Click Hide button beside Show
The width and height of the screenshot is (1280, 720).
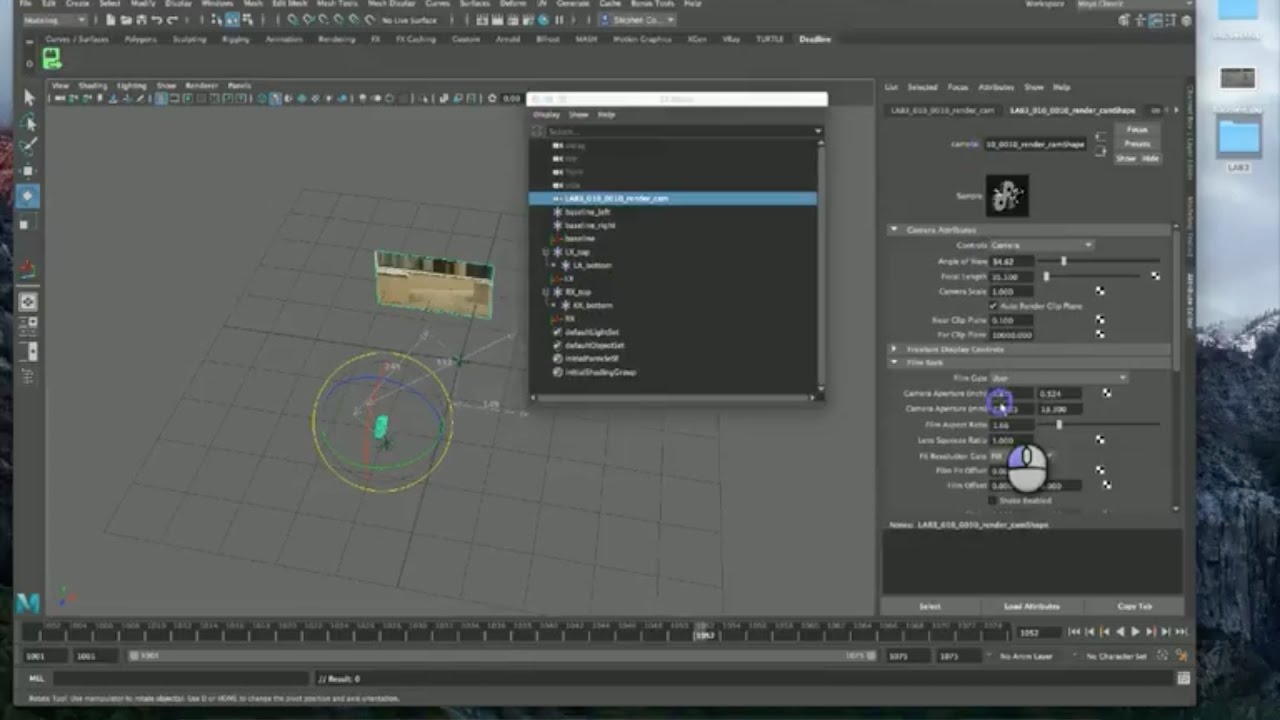coord(1150,158)
